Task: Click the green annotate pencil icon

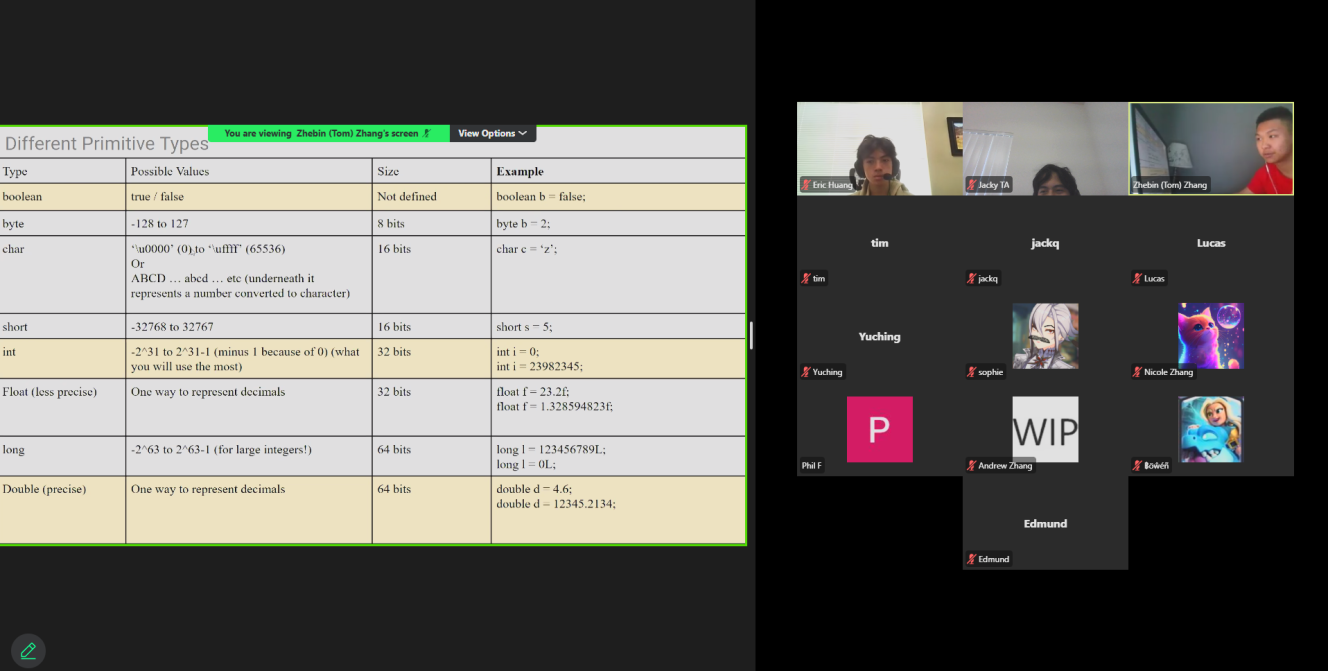Action: coord(28,651)
